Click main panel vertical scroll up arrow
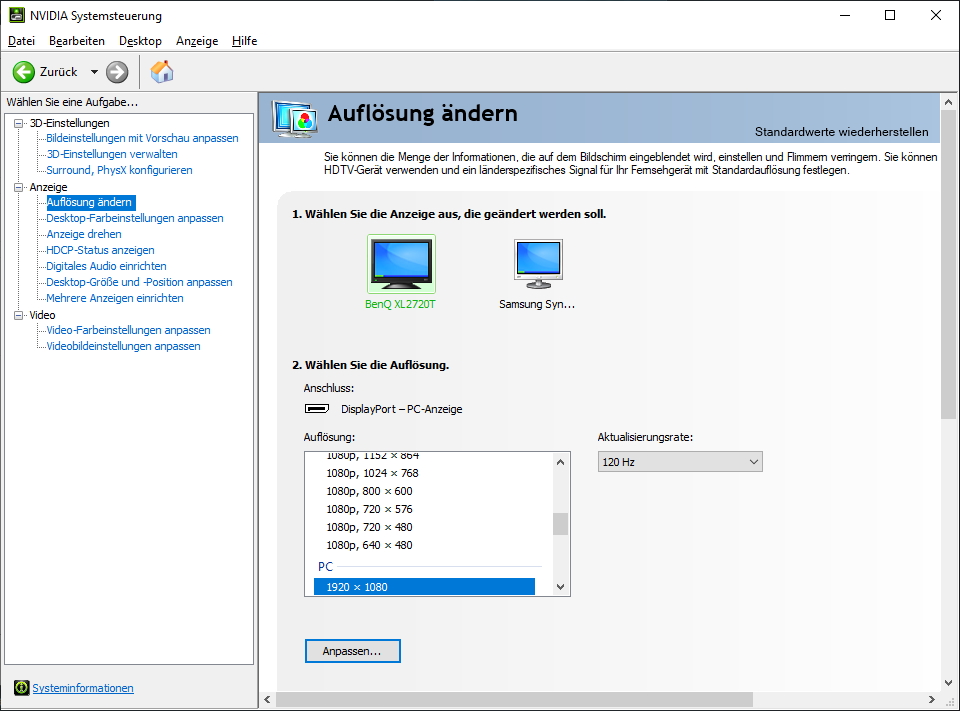 [x=948, y=102]
